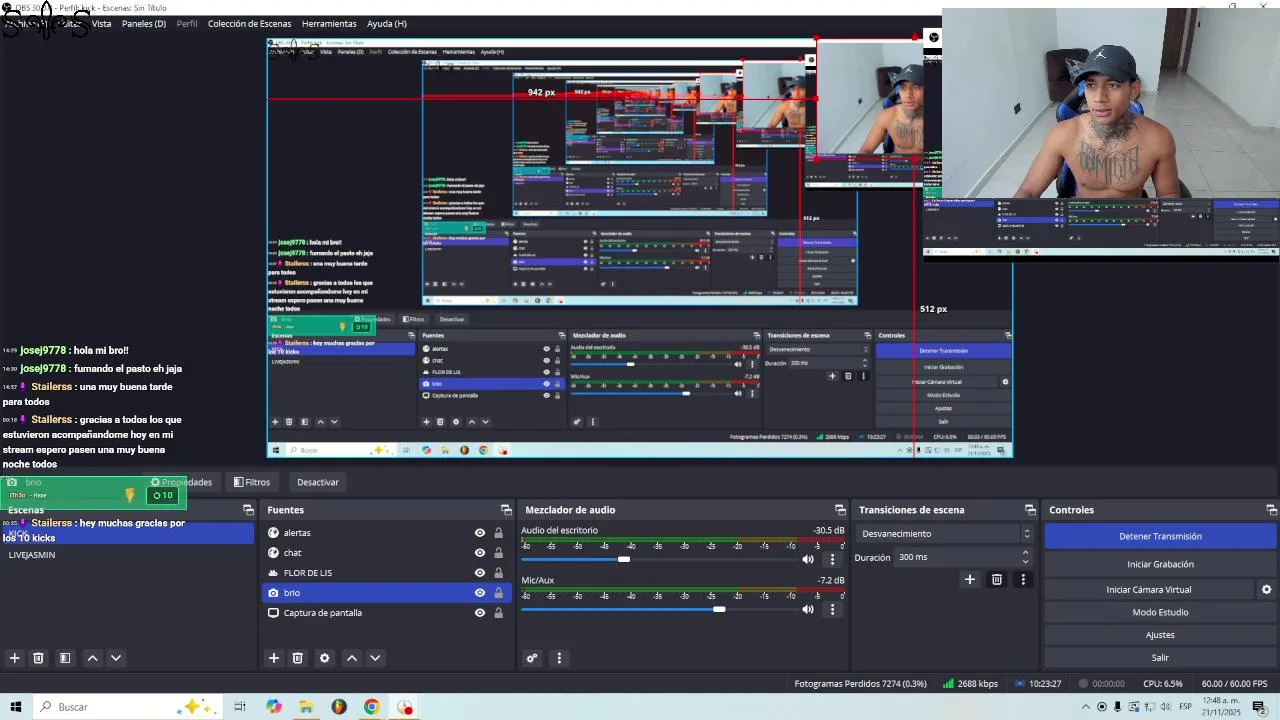Select Captura de pantalla source row
1280x720 pixels.
[x=386, y=613]
